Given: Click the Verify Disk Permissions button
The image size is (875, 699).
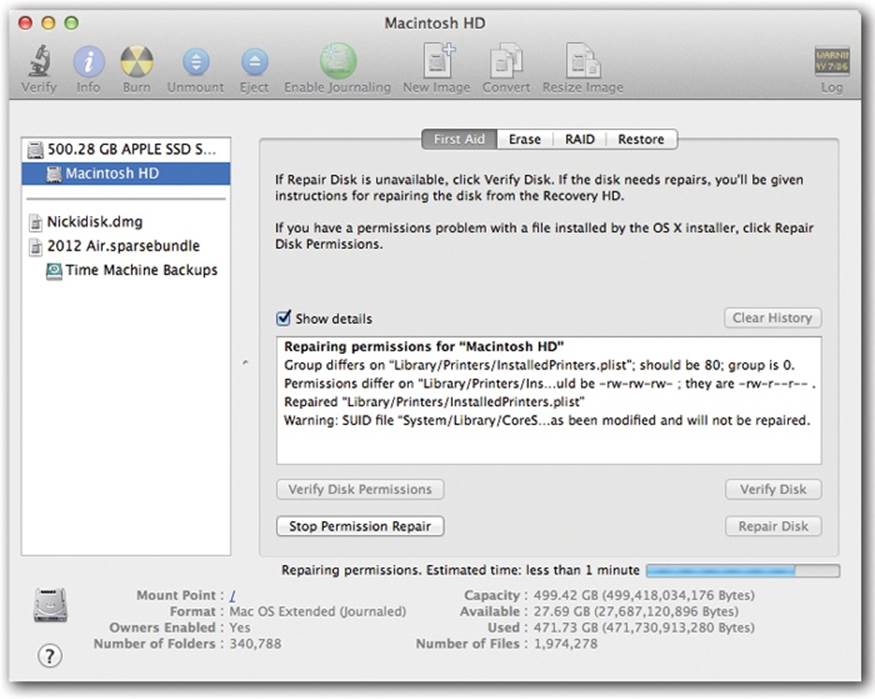Looking at the screenshot, I should (360, 489).
